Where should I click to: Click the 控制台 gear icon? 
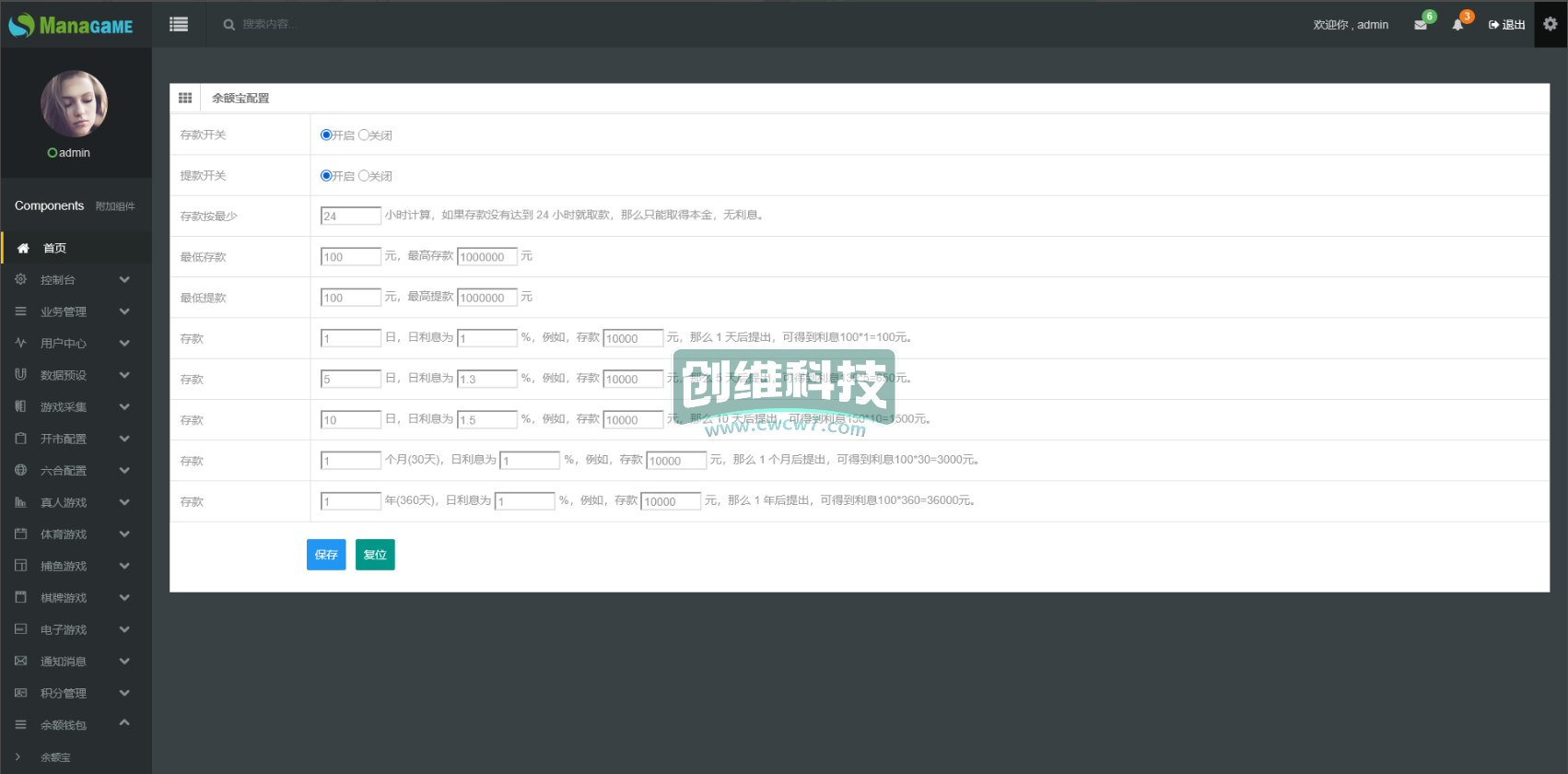tap(20, 279)
